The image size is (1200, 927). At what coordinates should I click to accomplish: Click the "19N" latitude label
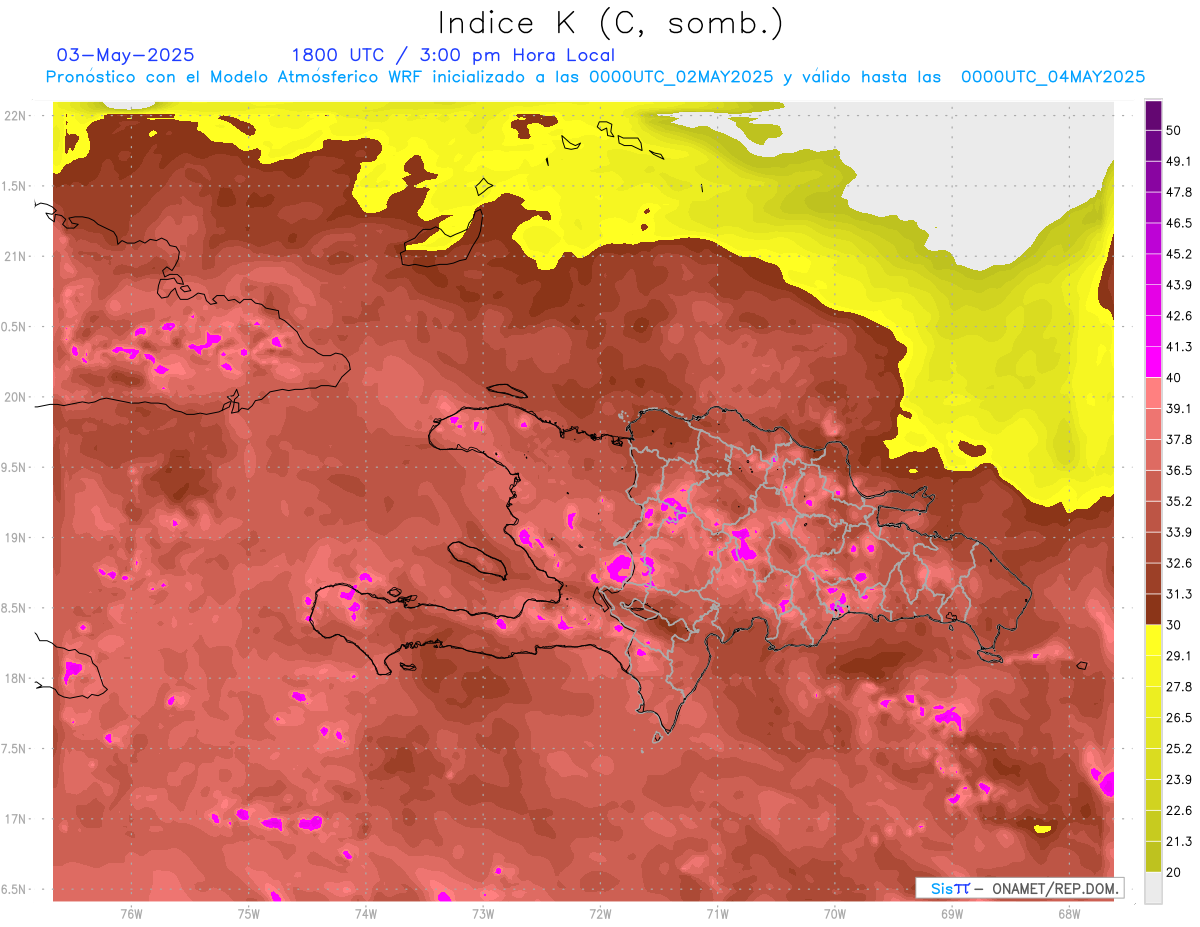click(x=17, y=537)
